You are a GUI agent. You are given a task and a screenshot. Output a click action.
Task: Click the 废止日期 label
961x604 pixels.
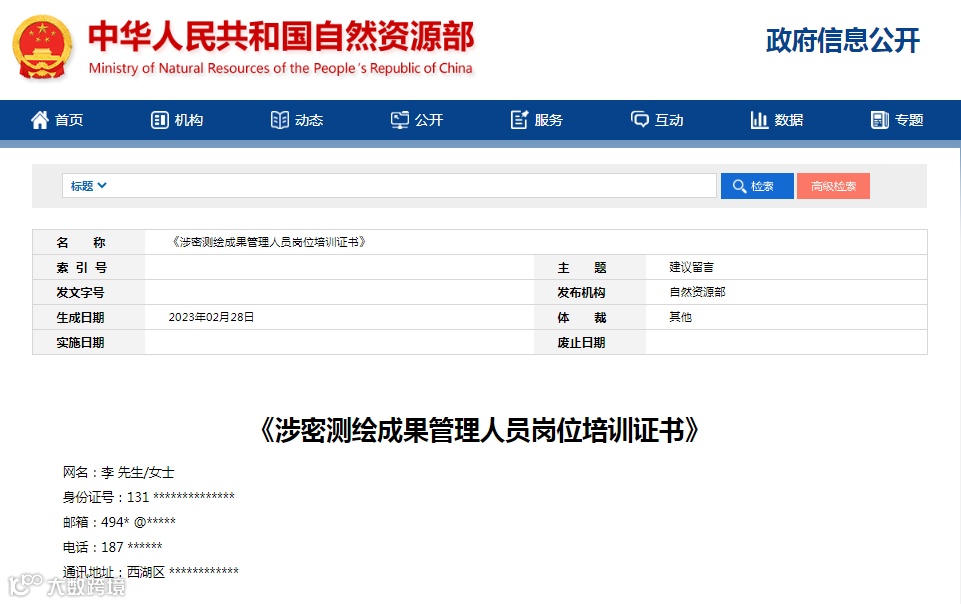click(581, 343)
